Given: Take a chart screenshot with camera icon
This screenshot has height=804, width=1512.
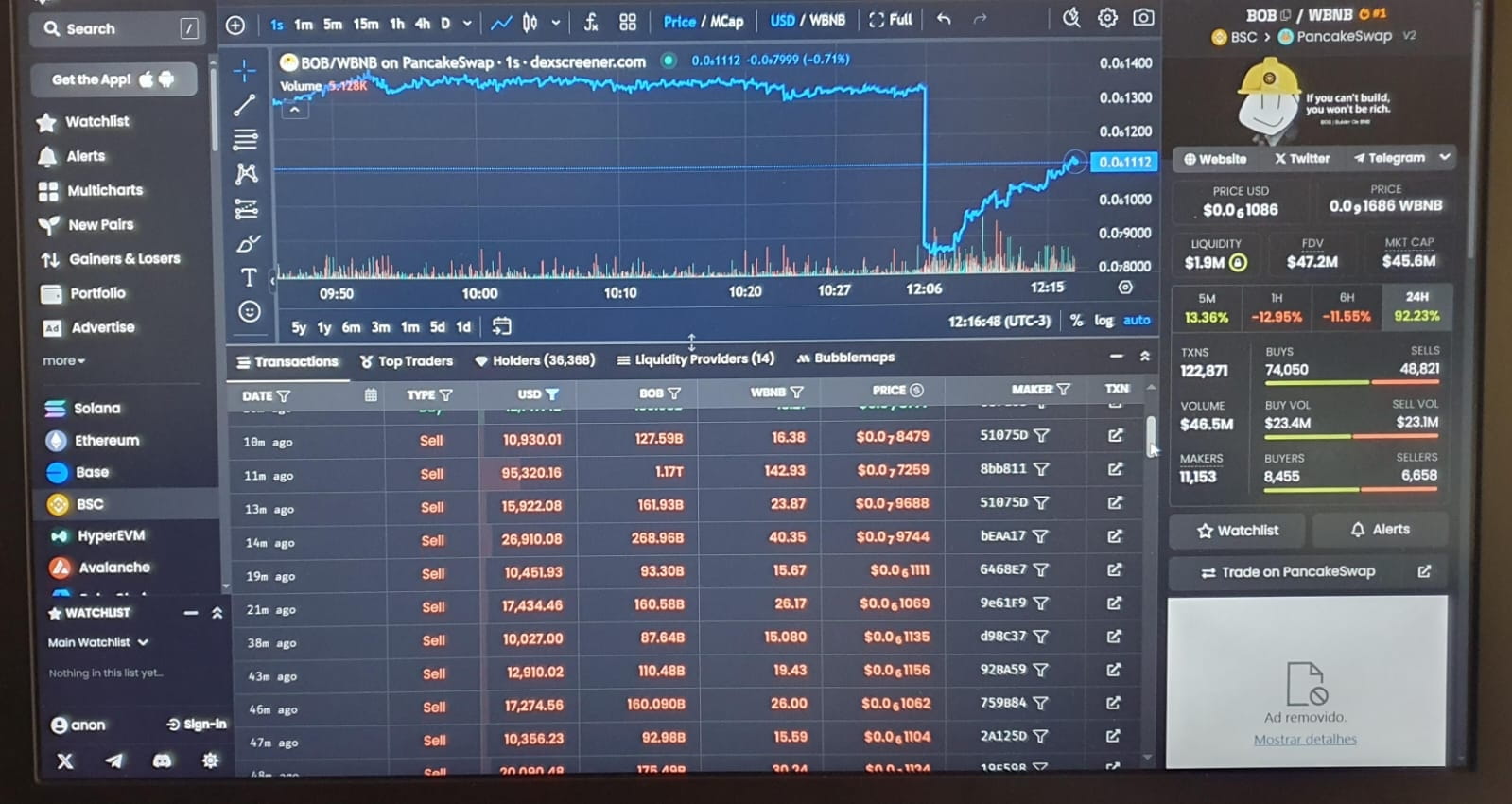Looking at the screenshot, I should tap(1143, 18).
